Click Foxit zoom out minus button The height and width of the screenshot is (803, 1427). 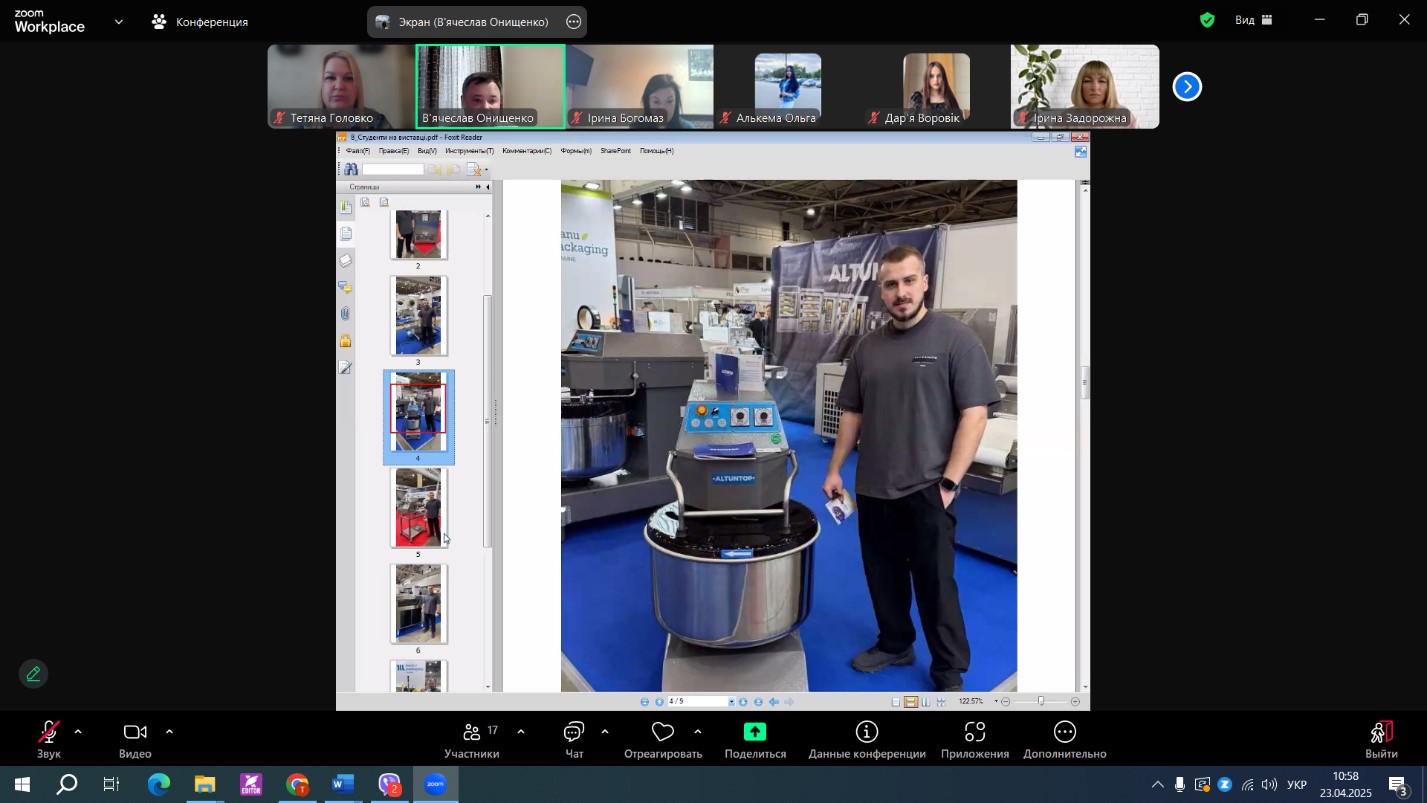1005,702
